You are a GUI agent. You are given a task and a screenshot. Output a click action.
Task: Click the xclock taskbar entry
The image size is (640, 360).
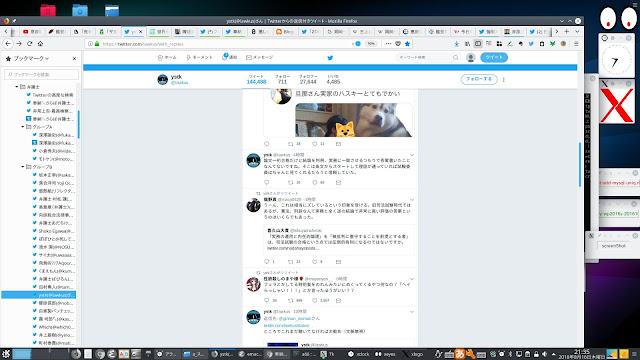click(x=359, y=354)
